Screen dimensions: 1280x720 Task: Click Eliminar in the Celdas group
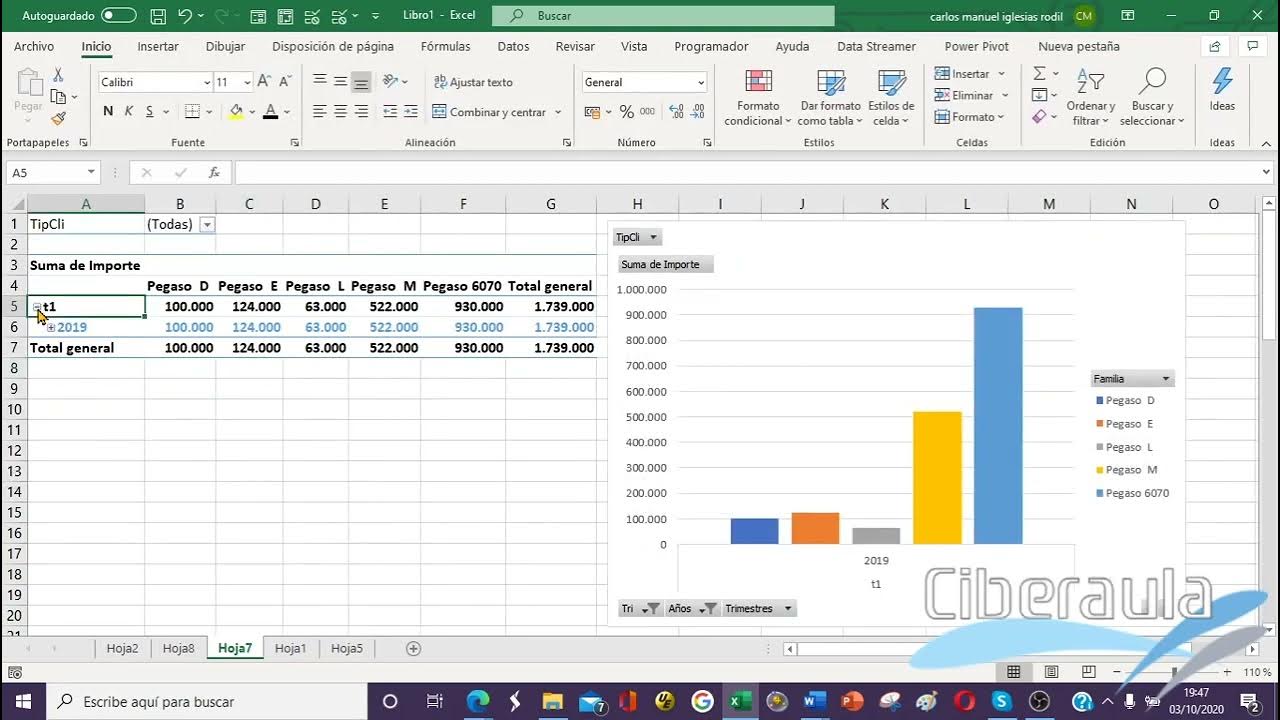[x=964, y=96]
